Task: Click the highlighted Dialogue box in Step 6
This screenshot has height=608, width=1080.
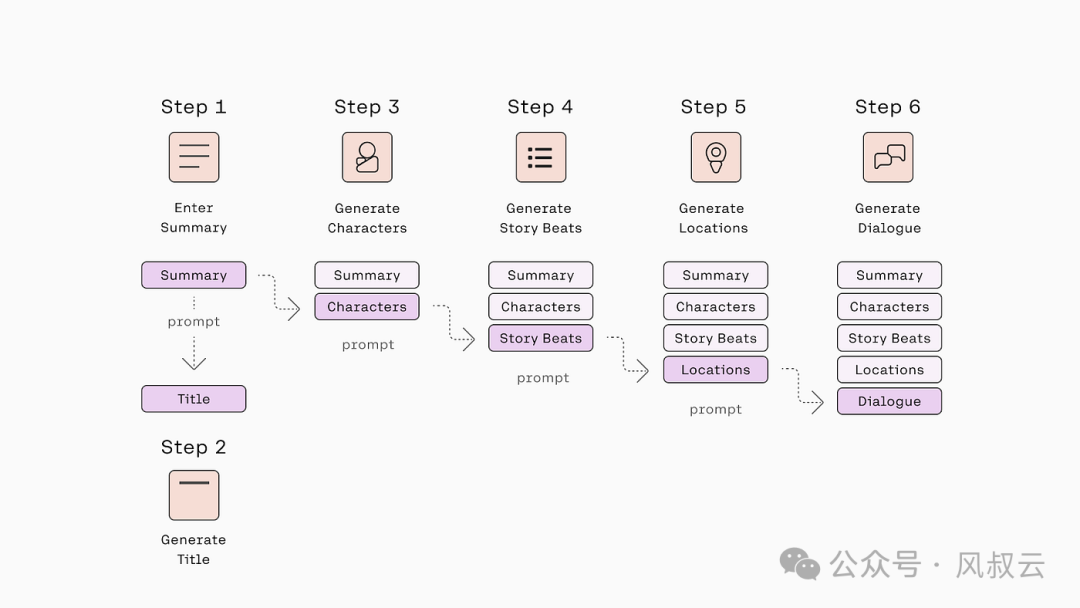Action: [889, 401]
